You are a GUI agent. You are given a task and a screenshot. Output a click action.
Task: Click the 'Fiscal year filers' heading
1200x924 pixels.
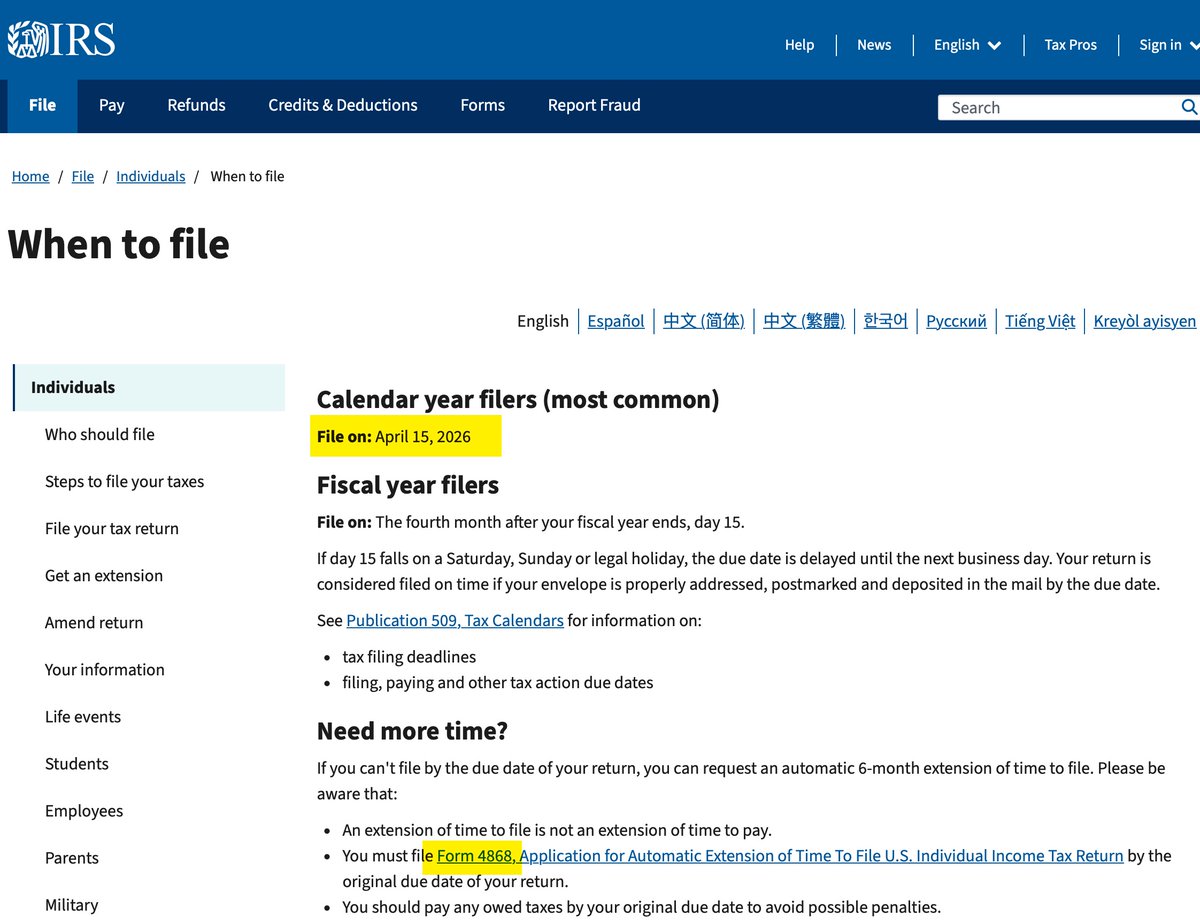click(x=408, y=485)
